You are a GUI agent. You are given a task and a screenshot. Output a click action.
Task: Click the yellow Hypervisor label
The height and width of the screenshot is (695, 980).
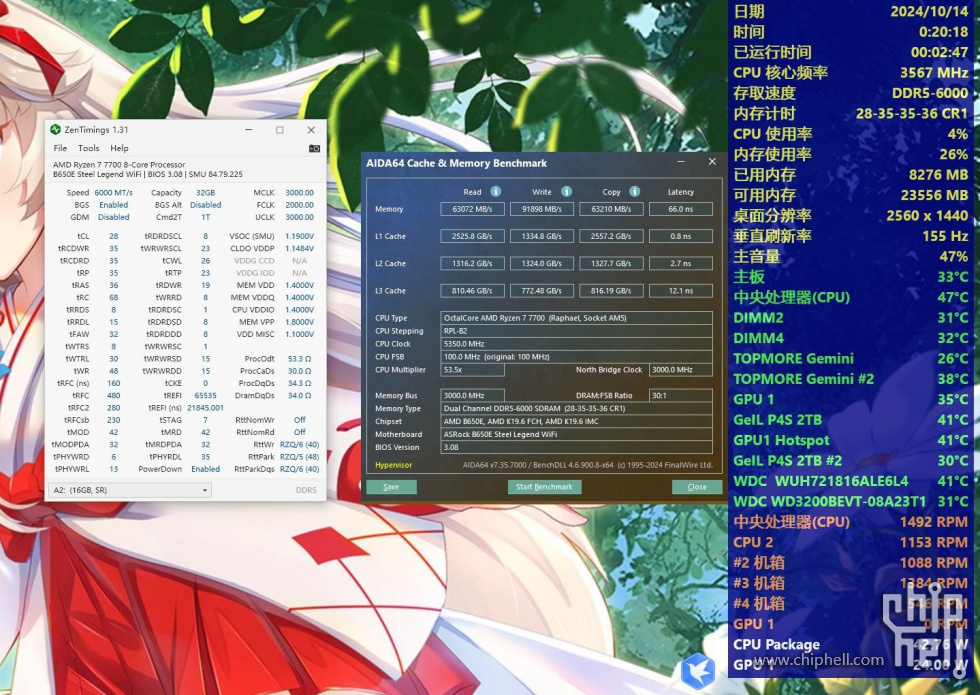(x=393, y=465)
